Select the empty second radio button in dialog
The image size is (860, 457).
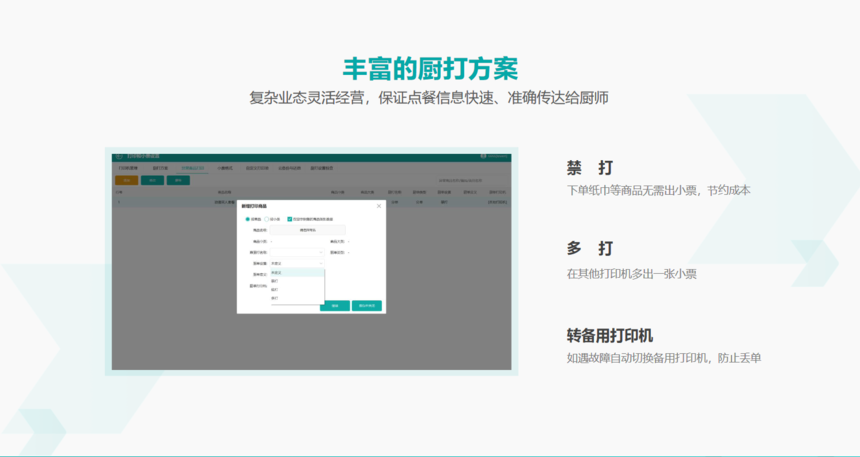[x=267, y=219]
